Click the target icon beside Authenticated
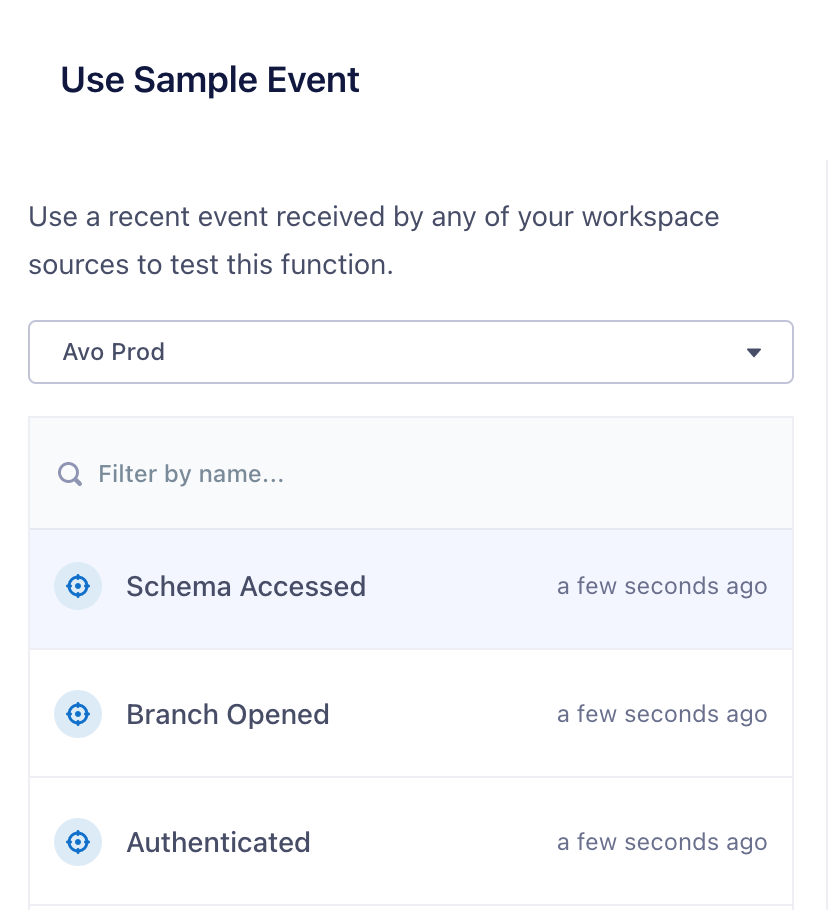The width and height of the screenshot is (830, 910). tap(78, 842)
